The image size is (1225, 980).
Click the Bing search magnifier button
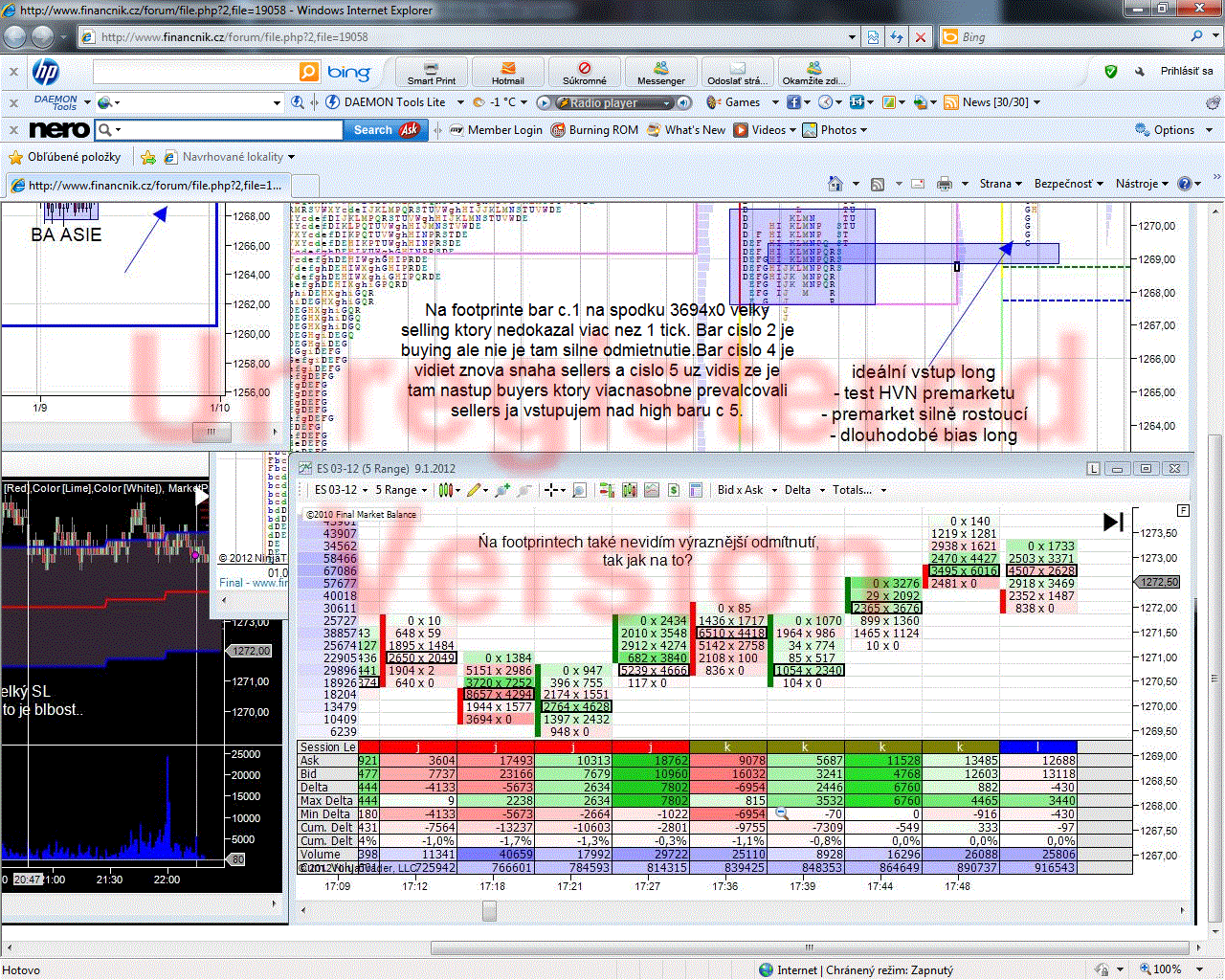point(309,72)
